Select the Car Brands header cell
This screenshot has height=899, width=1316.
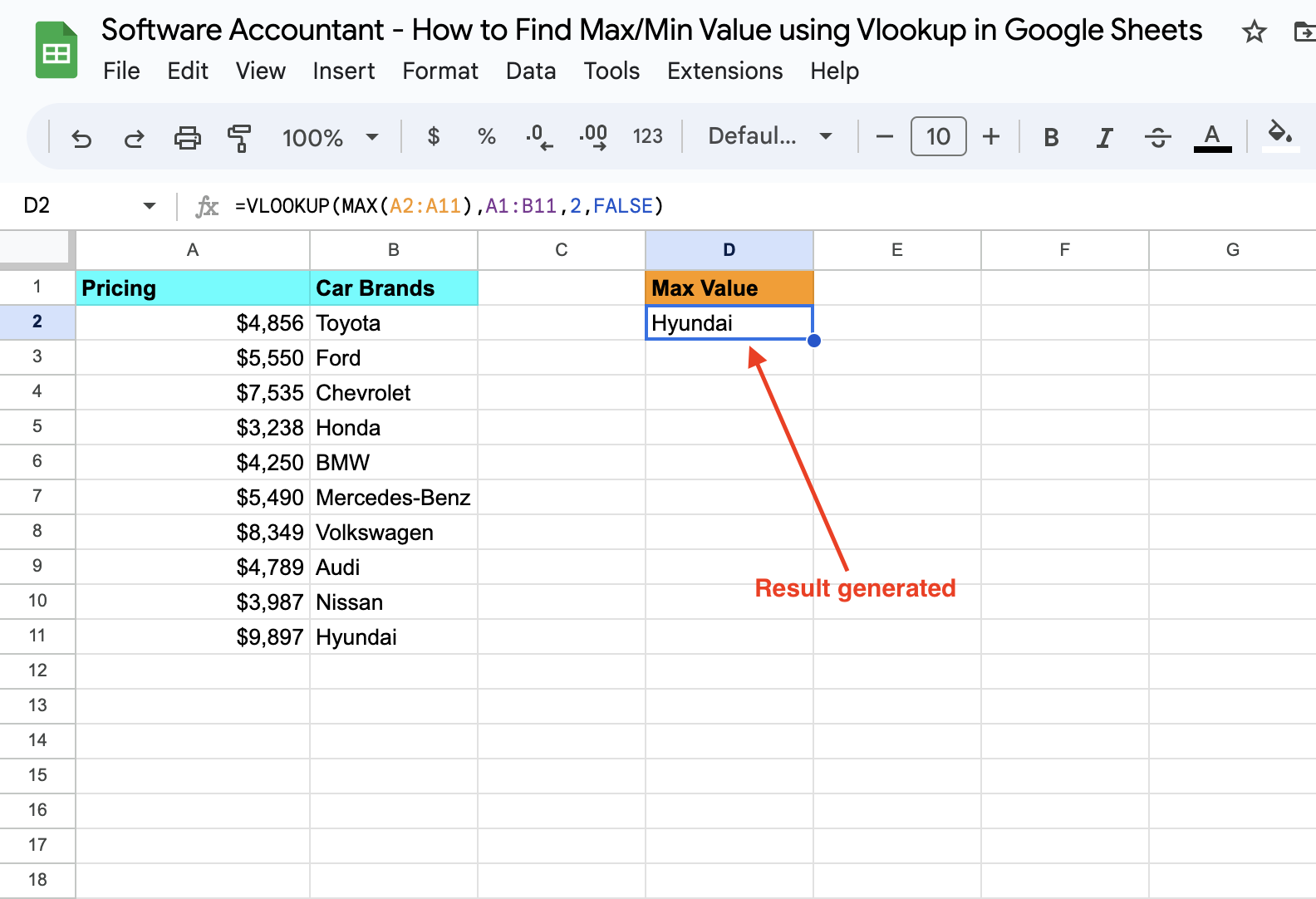click(394, 288)
